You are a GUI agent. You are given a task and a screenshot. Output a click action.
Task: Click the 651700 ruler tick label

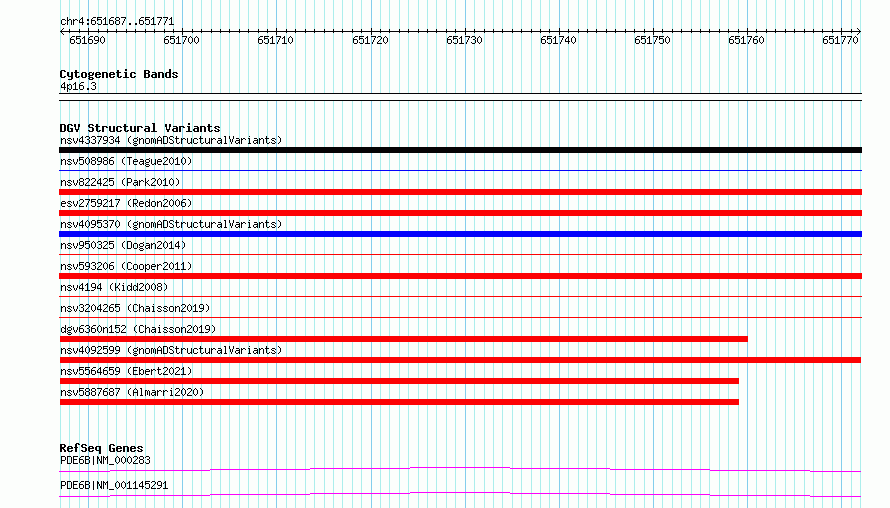coord(181,40)
